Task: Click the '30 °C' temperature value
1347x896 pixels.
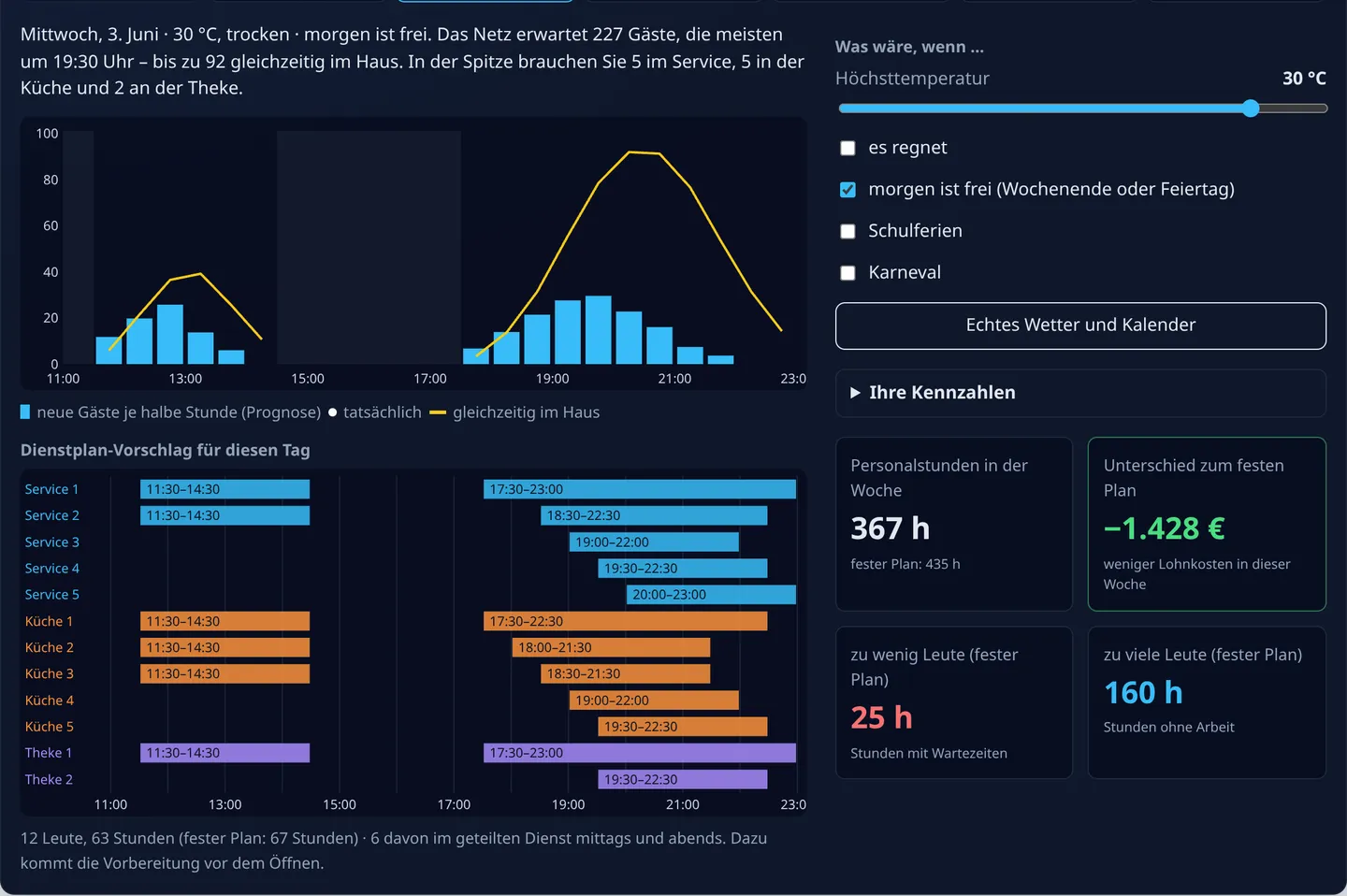Action: coord(1304,79)
